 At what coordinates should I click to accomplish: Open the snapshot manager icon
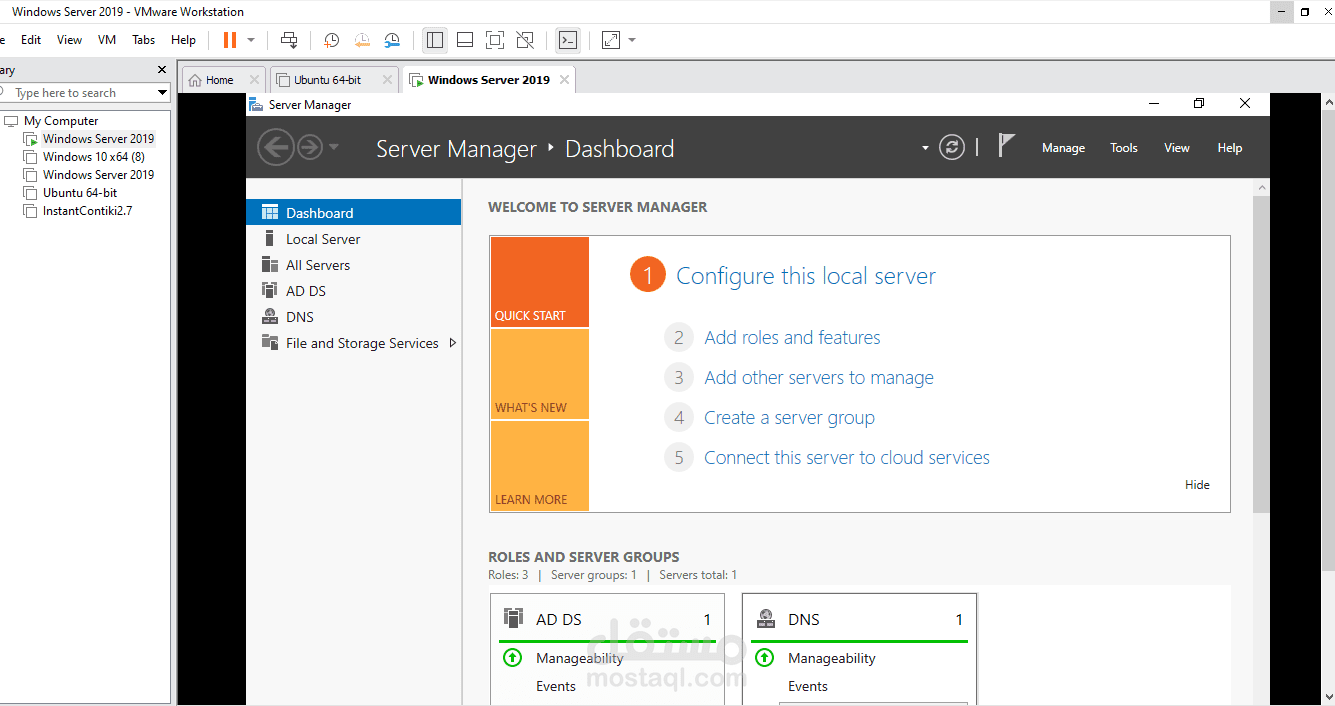point(392,40)
